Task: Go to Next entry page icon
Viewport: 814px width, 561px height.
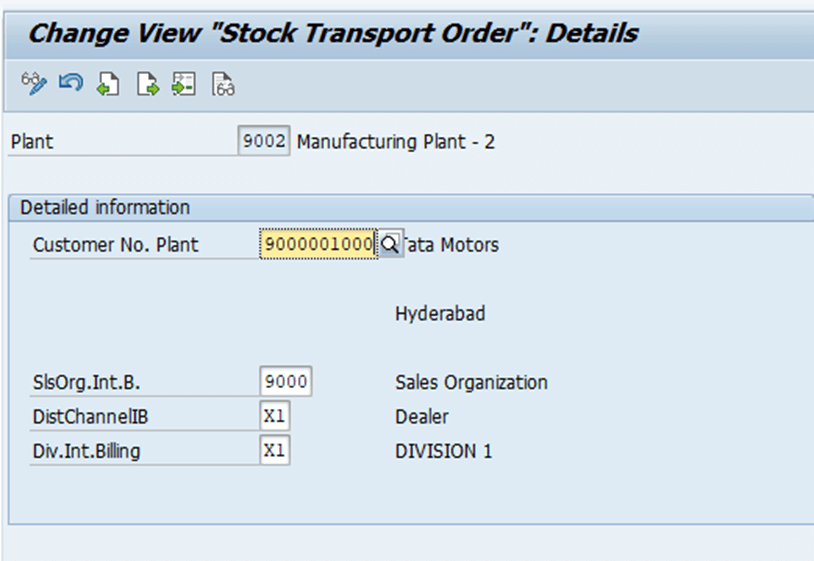Action: [147, 84]
